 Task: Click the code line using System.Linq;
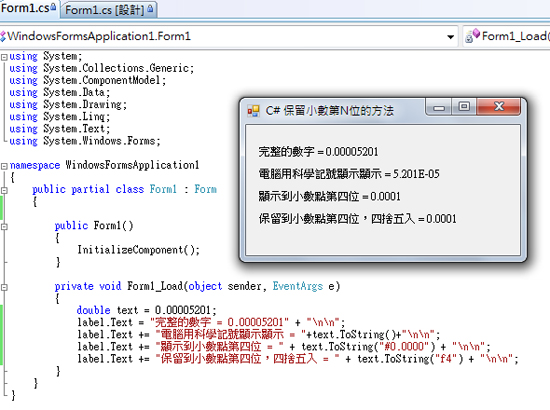tap(60, 116)
